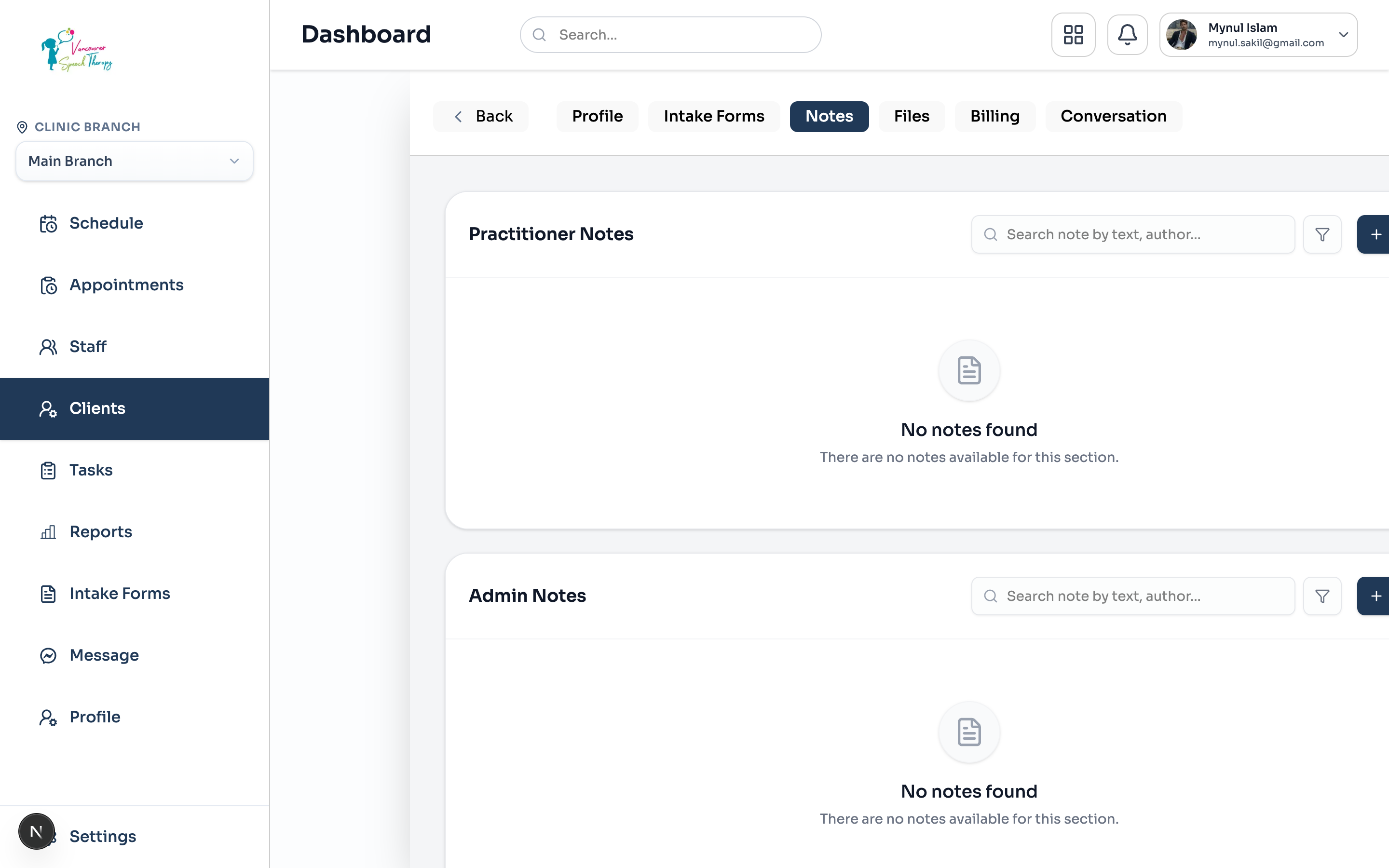This screenshot has width=1389, height=868.
Task: Open the apps grid icon
Action: point(1073,34)
